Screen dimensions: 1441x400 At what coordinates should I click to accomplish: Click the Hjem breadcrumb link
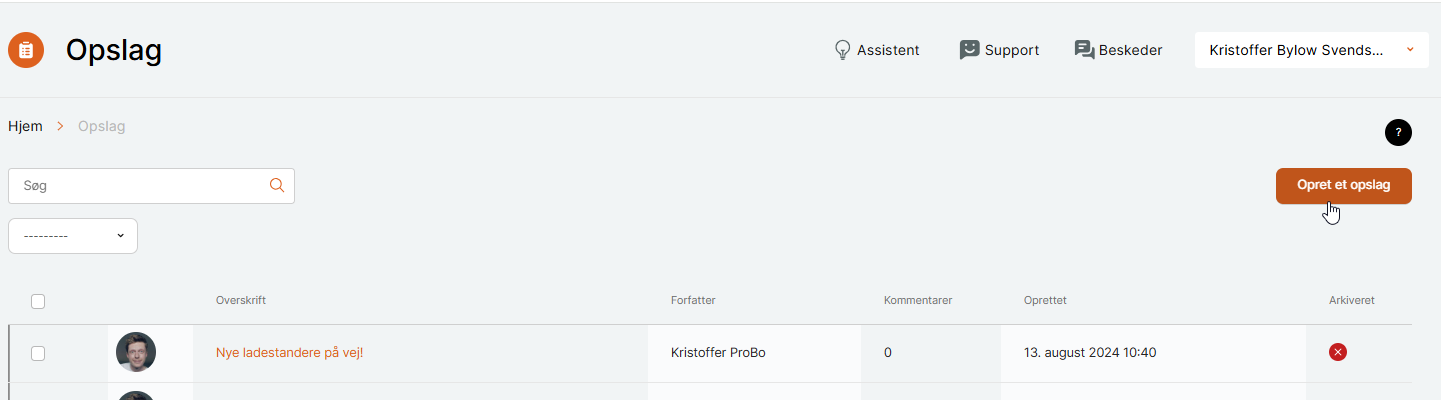click(25, 126)
